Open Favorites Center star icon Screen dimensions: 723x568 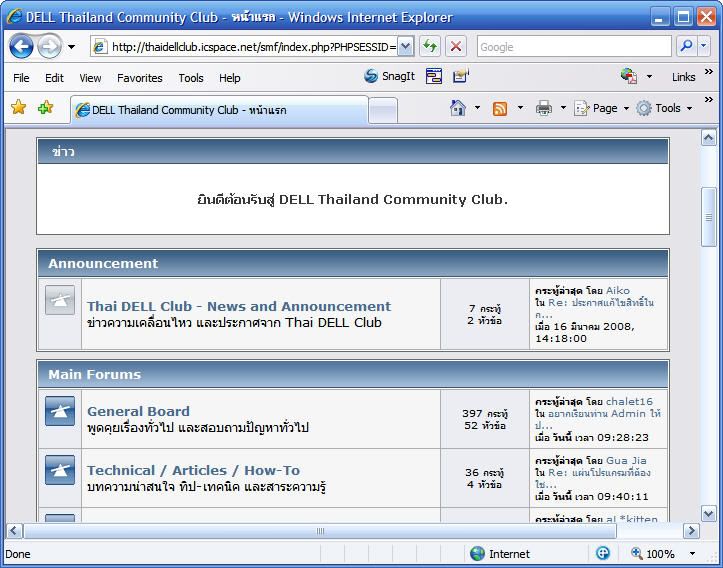(x=18, y=107)
